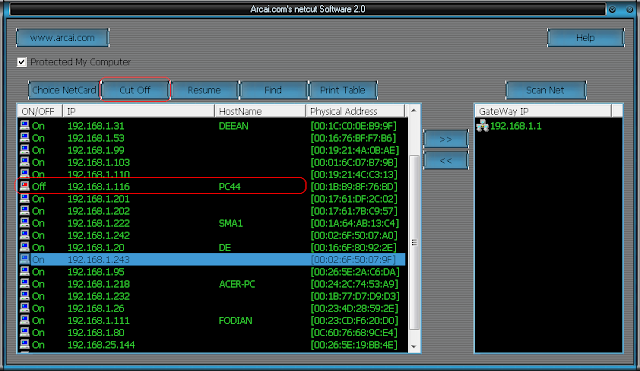640x371 pixels.
Task: Click computer icon for 192.168.1.222 SMA1
Action: 25,223
